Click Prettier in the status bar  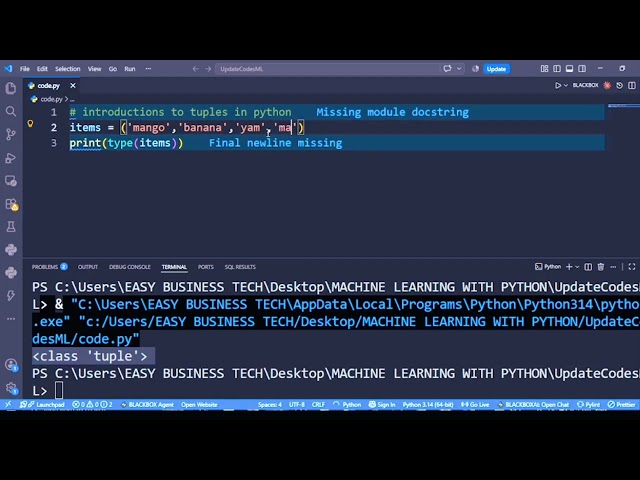tap(621, 404)
